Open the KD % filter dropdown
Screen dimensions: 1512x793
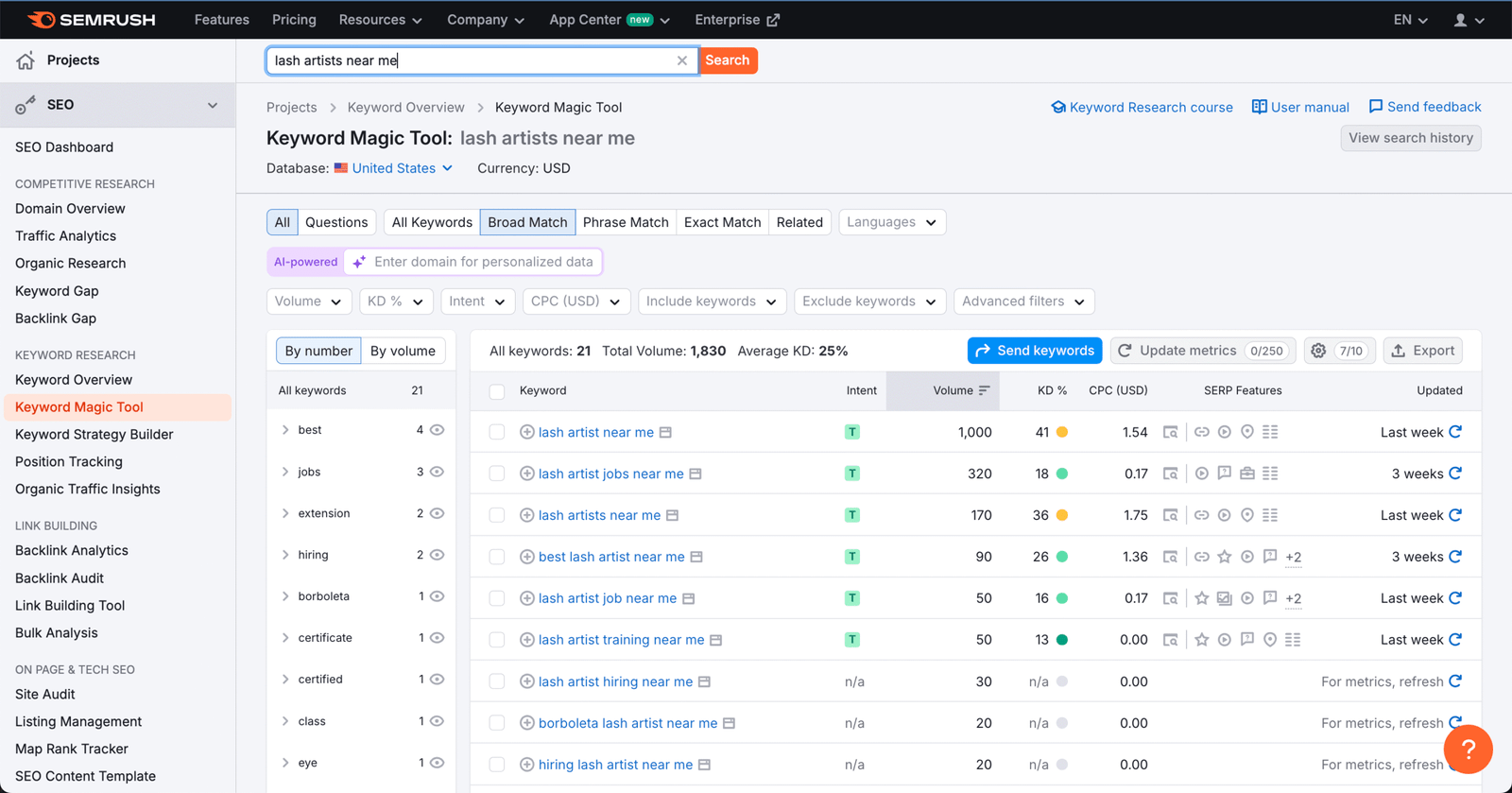point(395,302)
